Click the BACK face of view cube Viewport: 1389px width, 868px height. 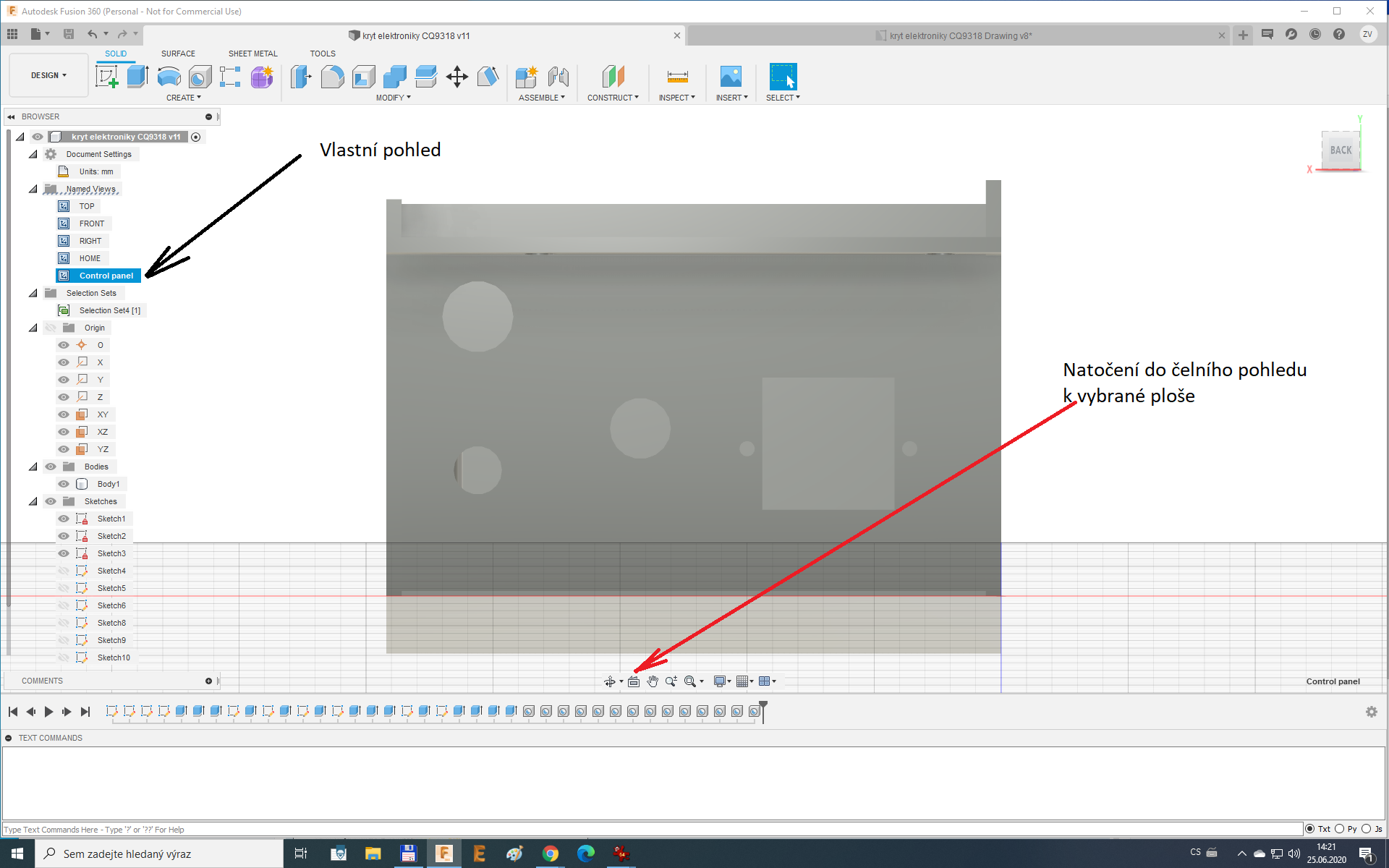1341,150
